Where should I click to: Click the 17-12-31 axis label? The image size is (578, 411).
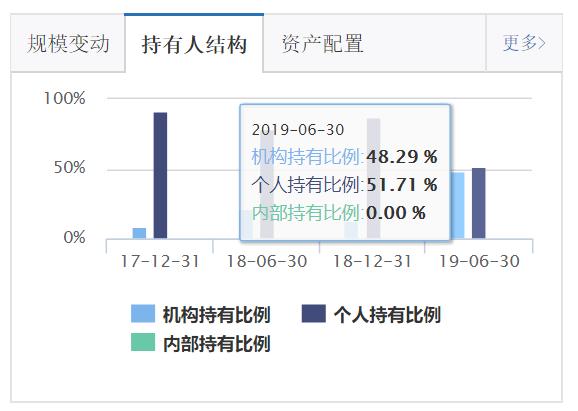(x=160, y=261)
